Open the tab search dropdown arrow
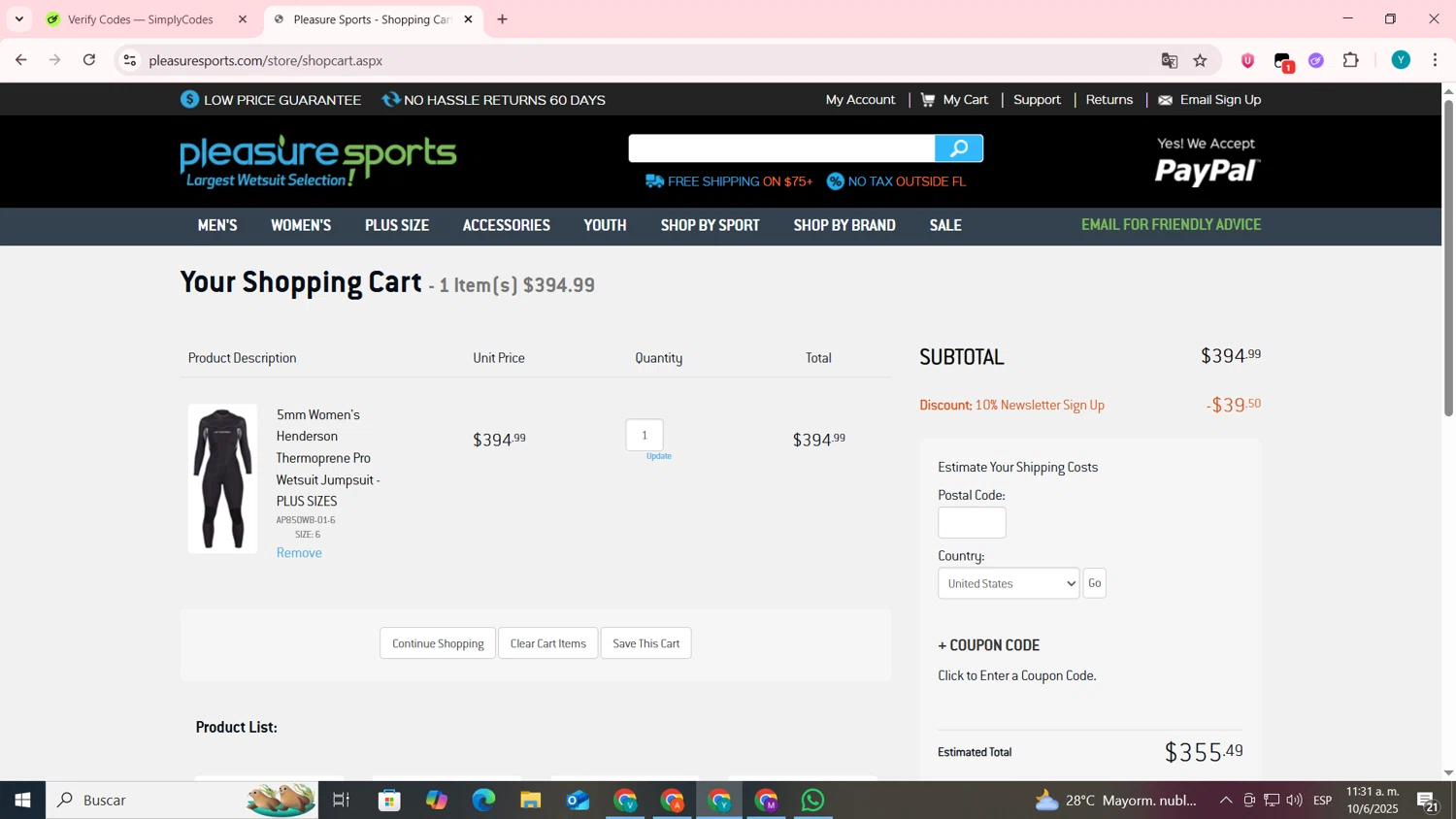The width and height of the screenshot is (1456, 819). point(18,19)
